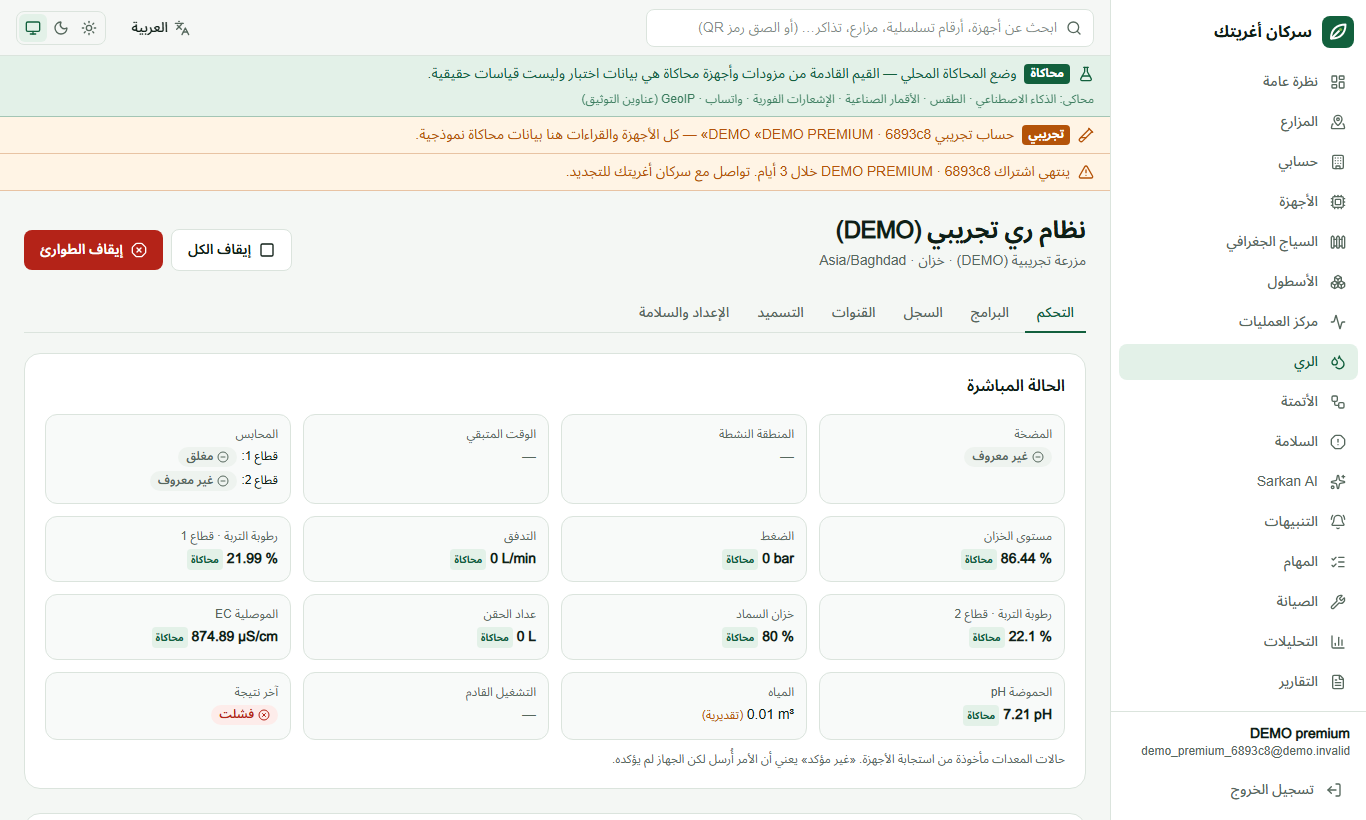The height and width of the screenshot is (820, 1366).
Task: Open حسابي building icon in sidebar
Action: pyautogui.click(x=1338, y=162)
